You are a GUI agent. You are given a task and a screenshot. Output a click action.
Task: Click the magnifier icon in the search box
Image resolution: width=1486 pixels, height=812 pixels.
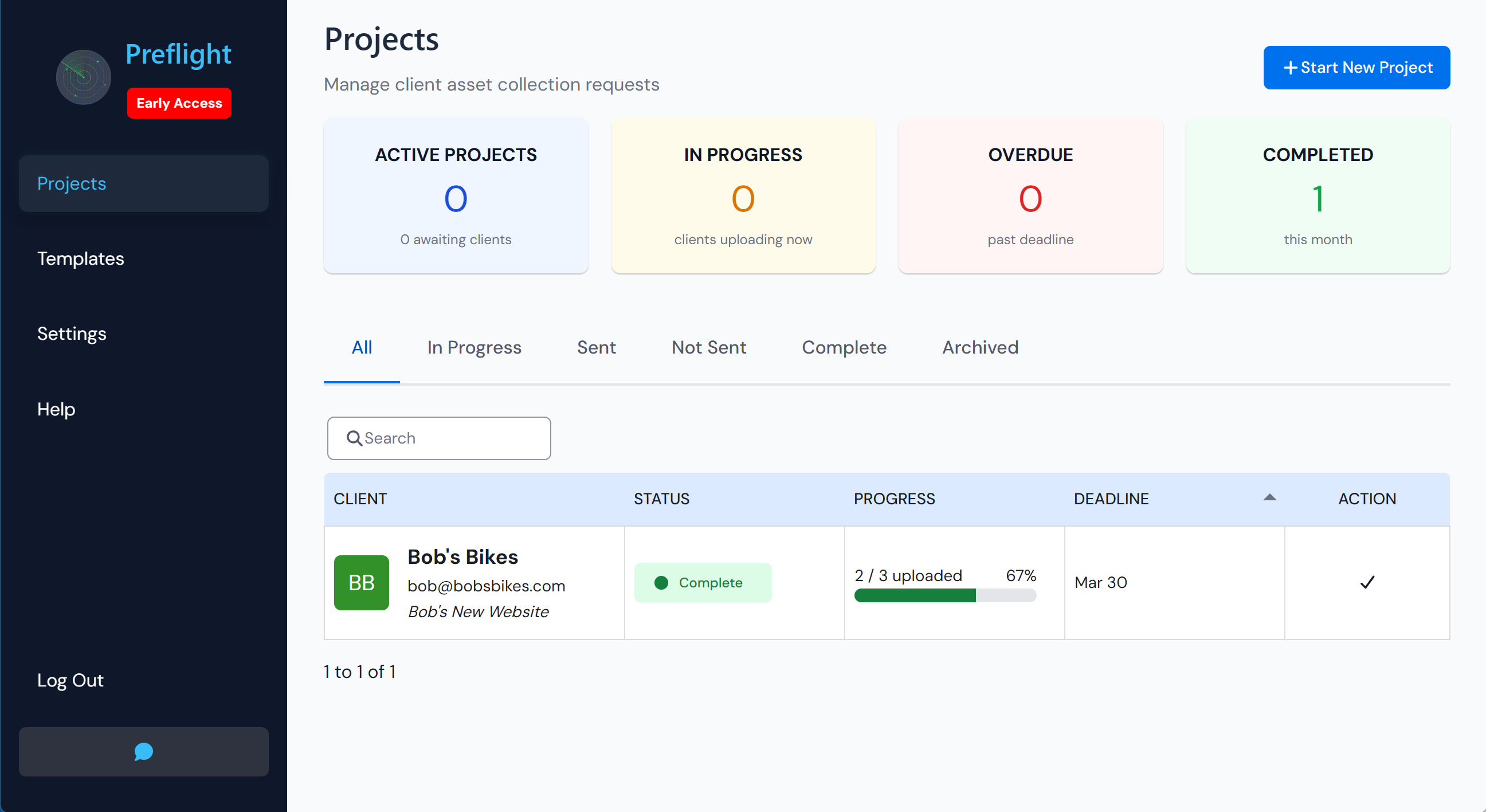pyautogui.click(x=355, y=438)
